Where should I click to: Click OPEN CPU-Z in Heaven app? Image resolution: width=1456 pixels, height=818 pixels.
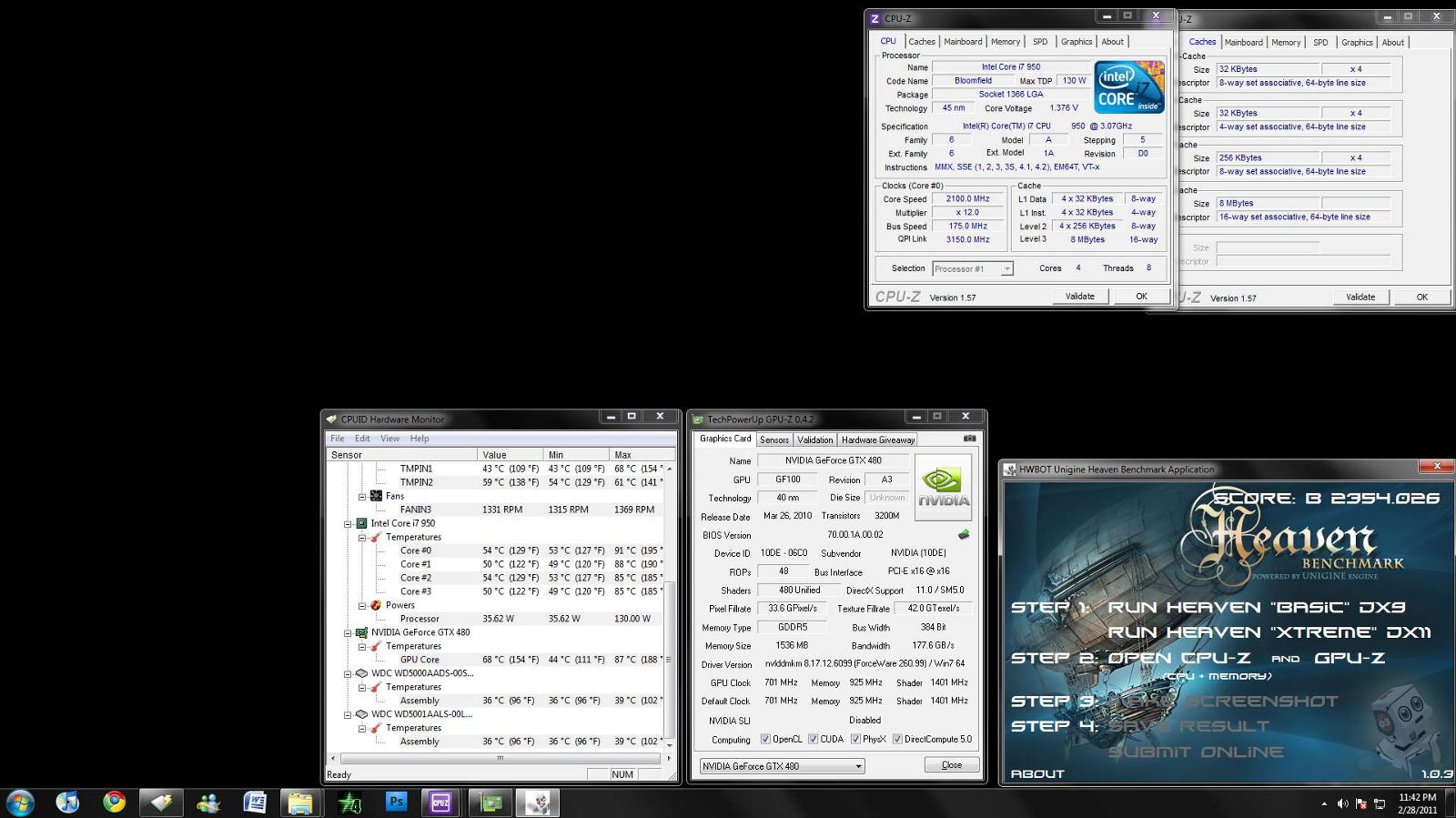point(1178,658)
